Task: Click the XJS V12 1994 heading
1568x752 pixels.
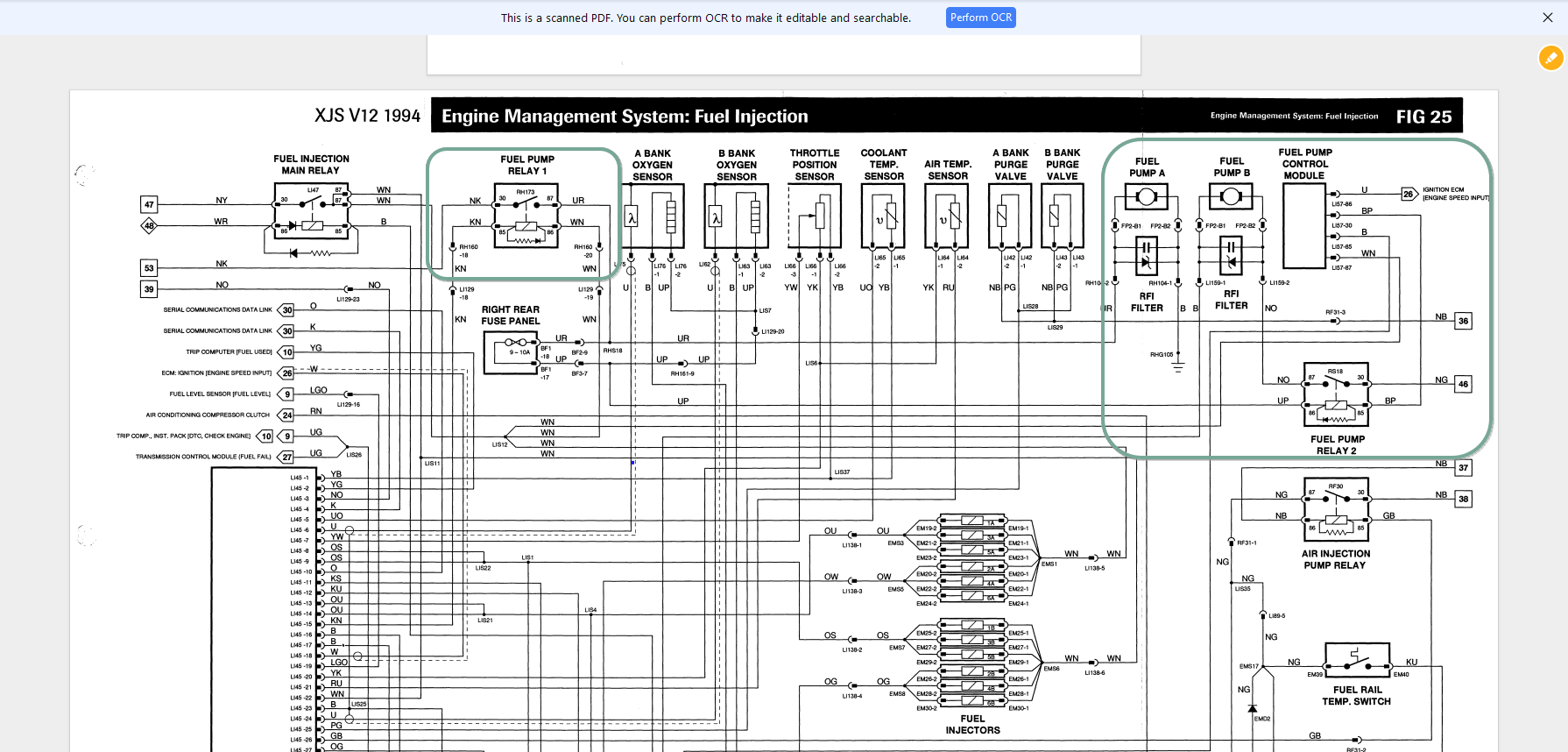Action: tap(367, 117)
